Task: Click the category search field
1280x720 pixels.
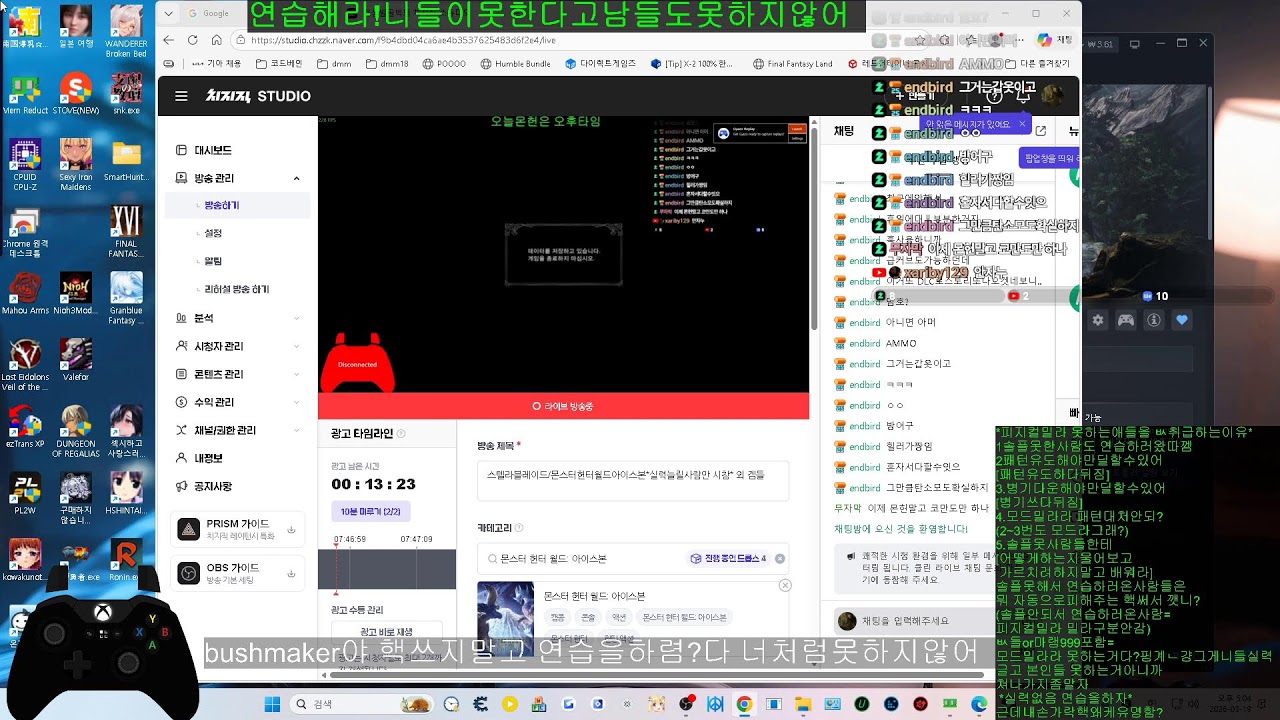Action: pos(632,559)
